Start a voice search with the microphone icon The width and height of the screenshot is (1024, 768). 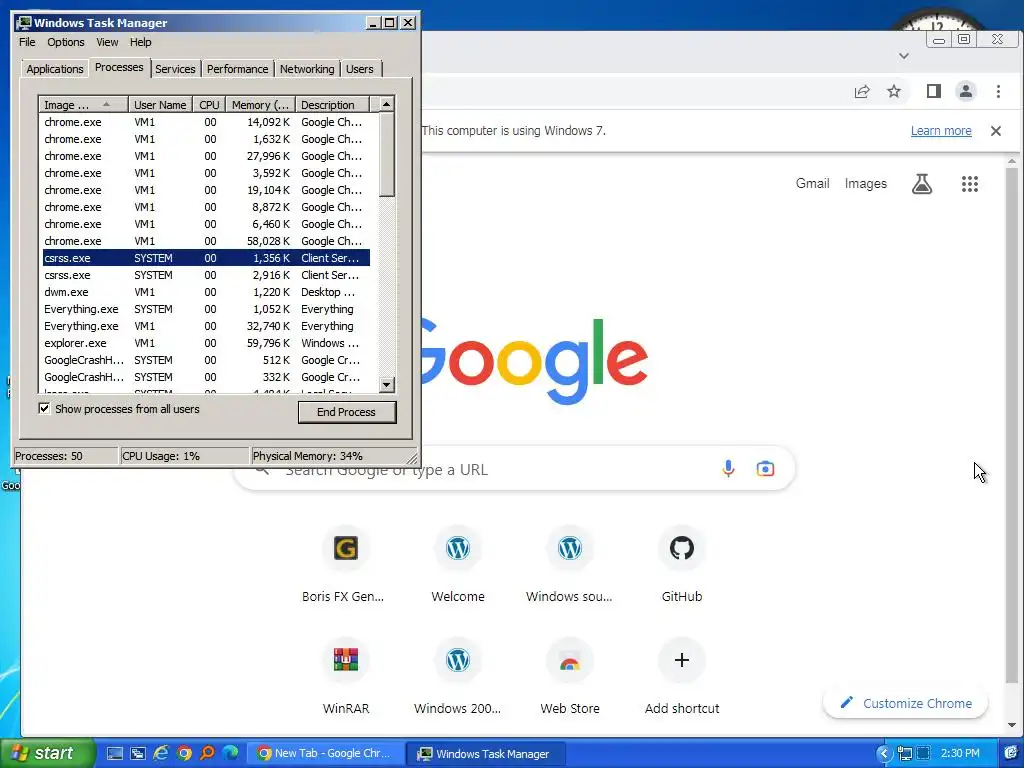(x=728, y=468)
